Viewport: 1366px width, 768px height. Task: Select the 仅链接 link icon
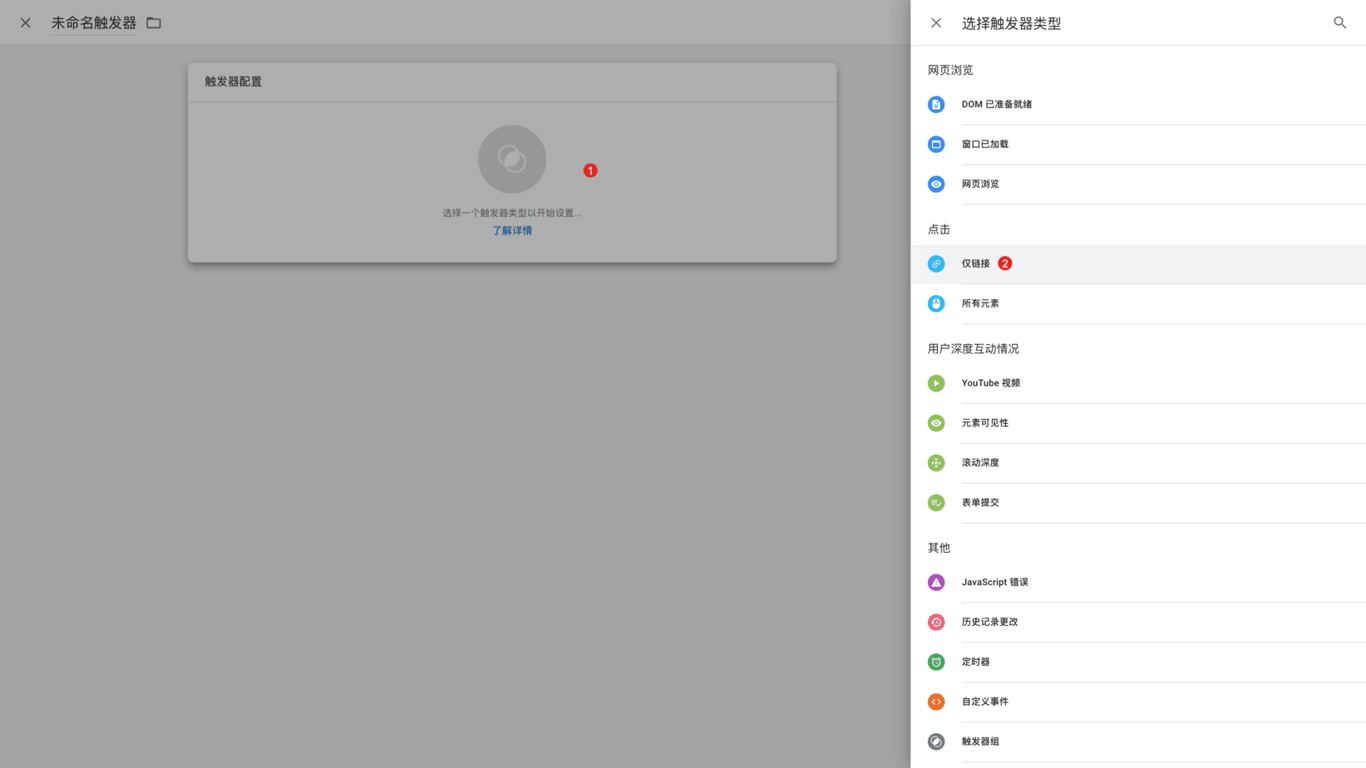936,264
